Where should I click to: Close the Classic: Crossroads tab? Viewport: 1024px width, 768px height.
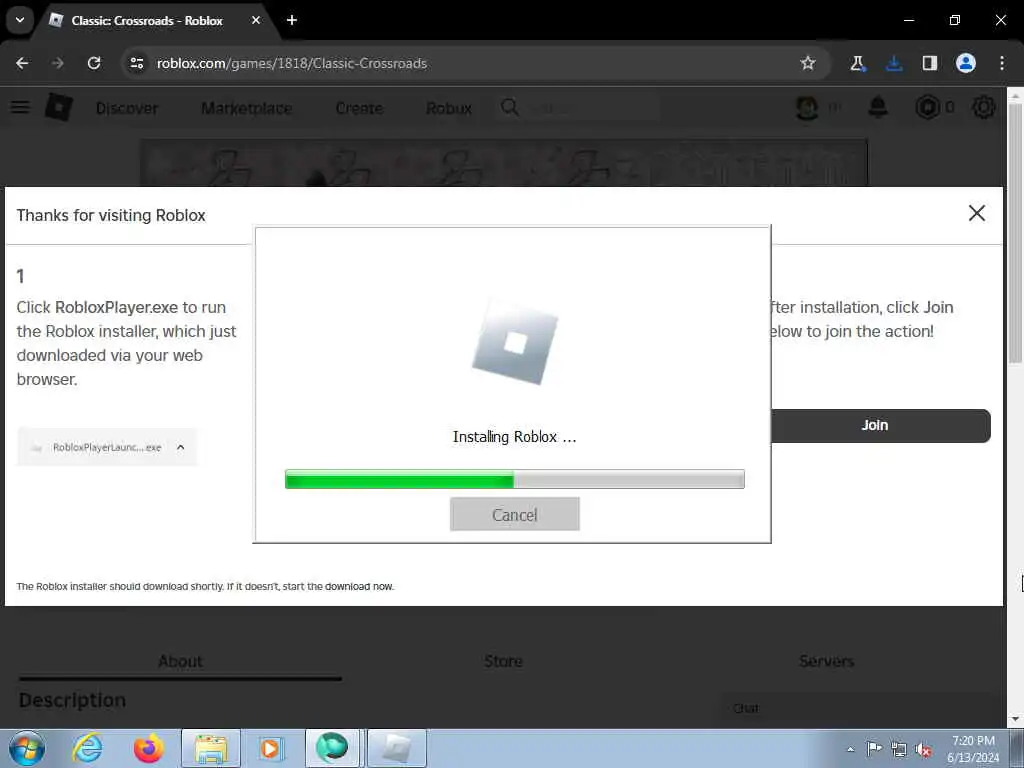[x=256, y=20]
